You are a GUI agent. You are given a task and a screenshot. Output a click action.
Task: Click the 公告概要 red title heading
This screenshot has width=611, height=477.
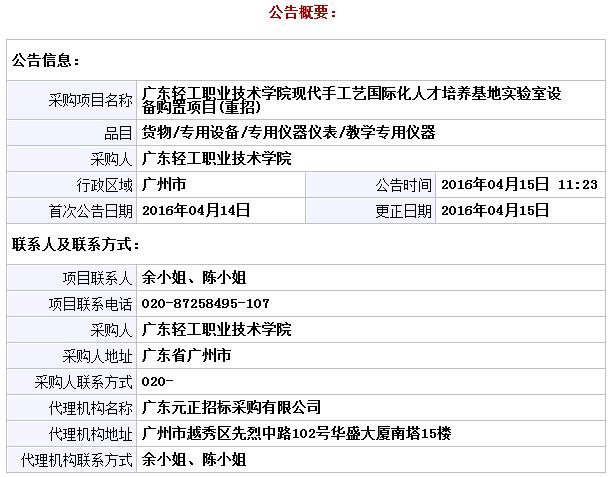[x=303, y=13]
